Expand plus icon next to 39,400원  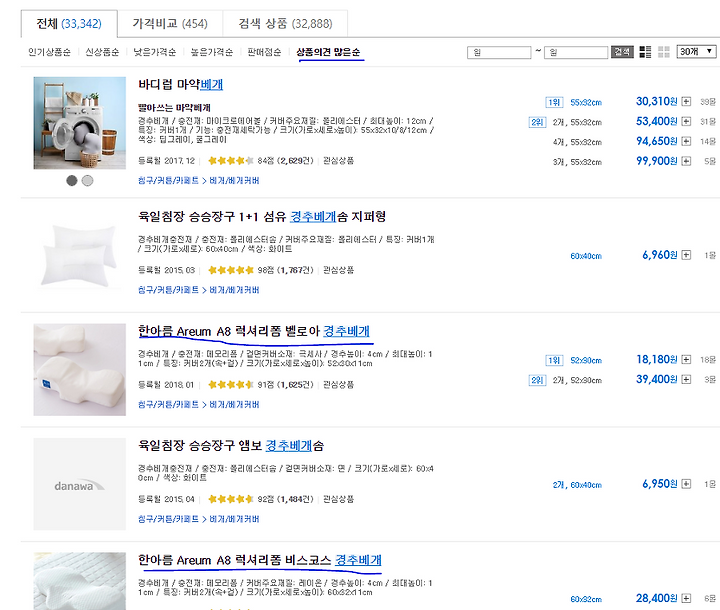(686, 379)
